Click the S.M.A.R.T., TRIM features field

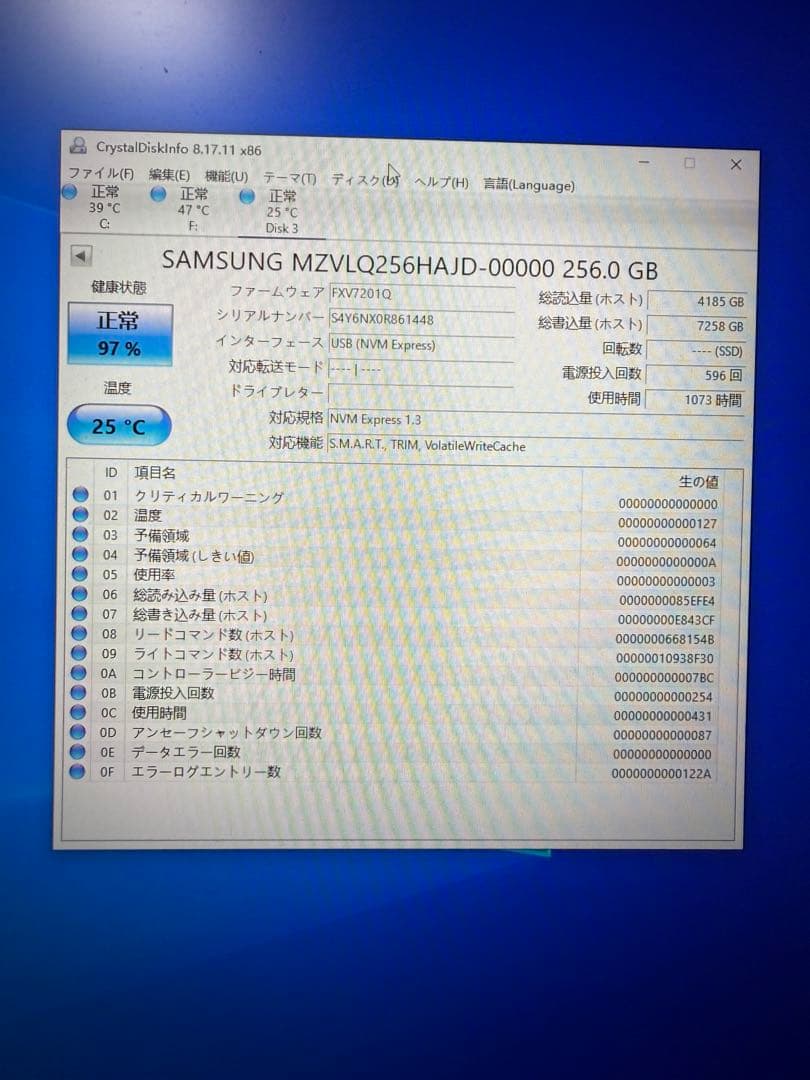click(535, 446)
